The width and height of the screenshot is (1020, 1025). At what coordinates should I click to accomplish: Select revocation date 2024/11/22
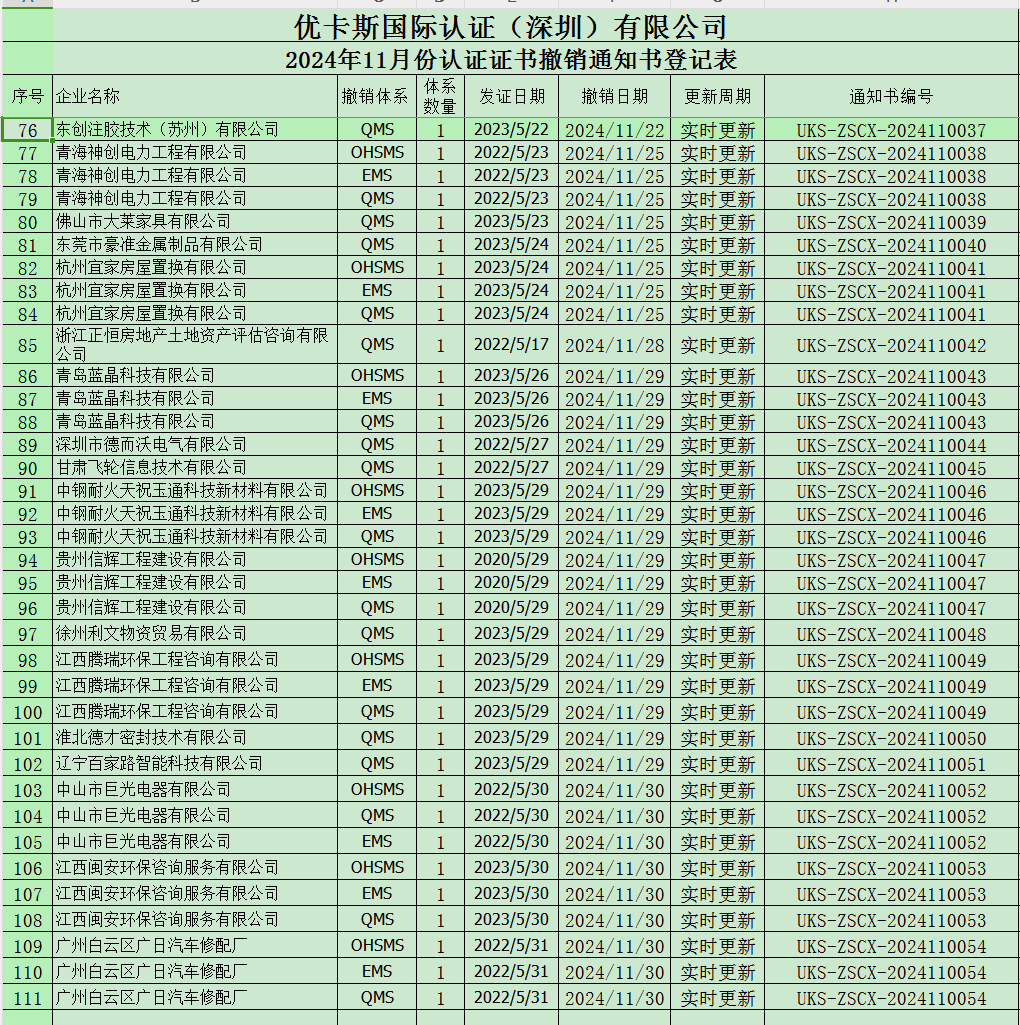coord(614,129)
